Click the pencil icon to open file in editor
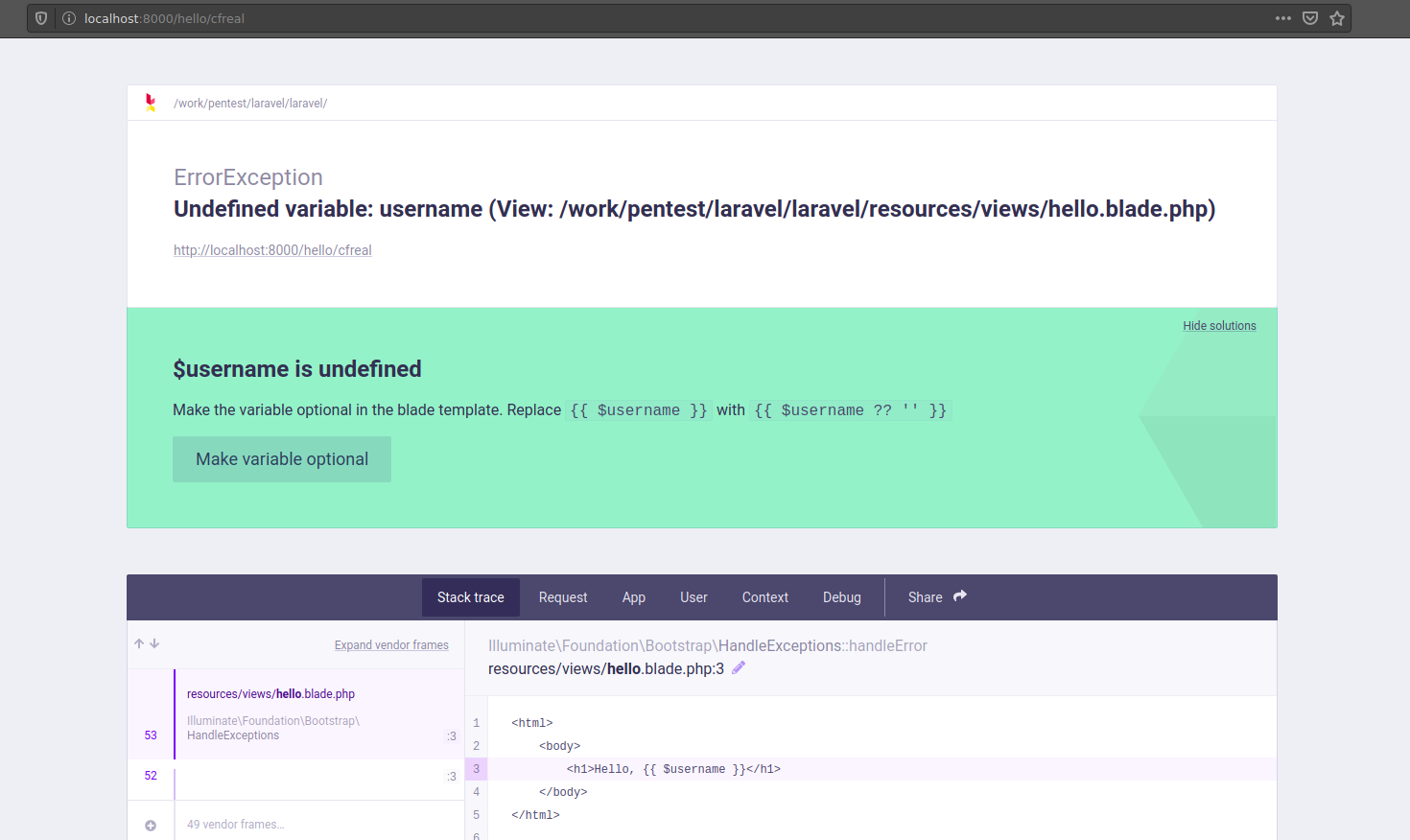Screen dimensions: 1410x840 [x=739, y=668]
